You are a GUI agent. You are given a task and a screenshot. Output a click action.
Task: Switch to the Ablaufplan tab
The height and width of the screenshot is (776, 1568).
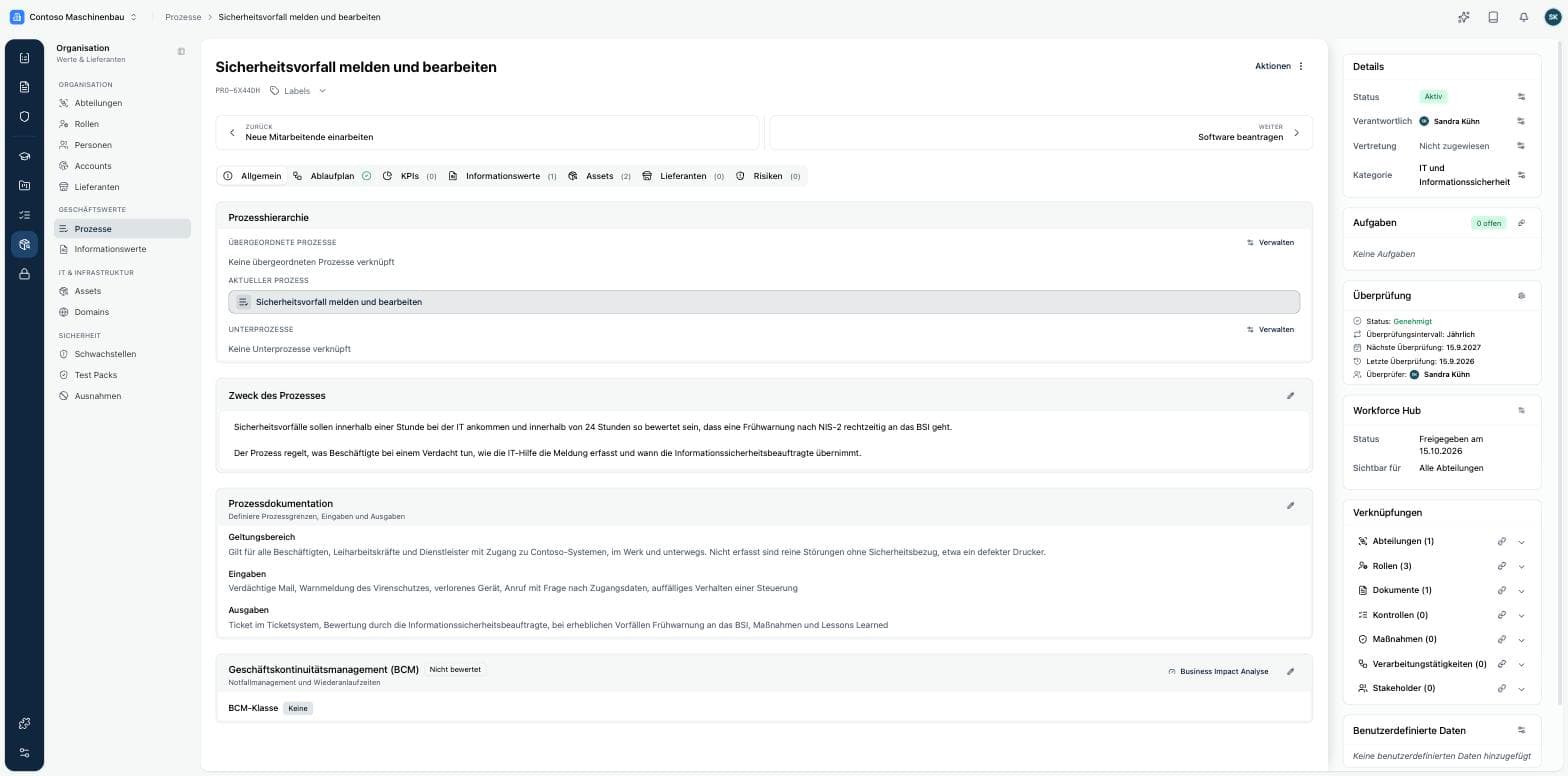click(332, 176)
